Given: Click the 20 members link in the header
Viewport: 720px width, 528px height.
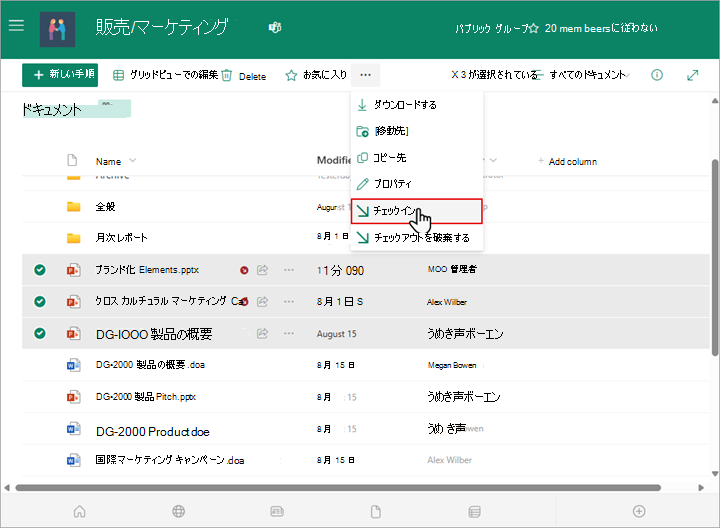Looking at the screenshot, I should click(601, 28).
